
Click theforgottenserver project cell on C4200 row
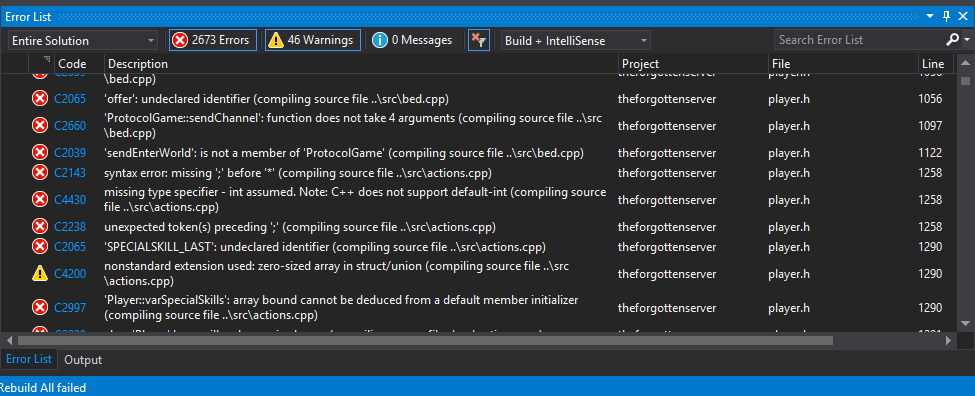coord(667,274)
